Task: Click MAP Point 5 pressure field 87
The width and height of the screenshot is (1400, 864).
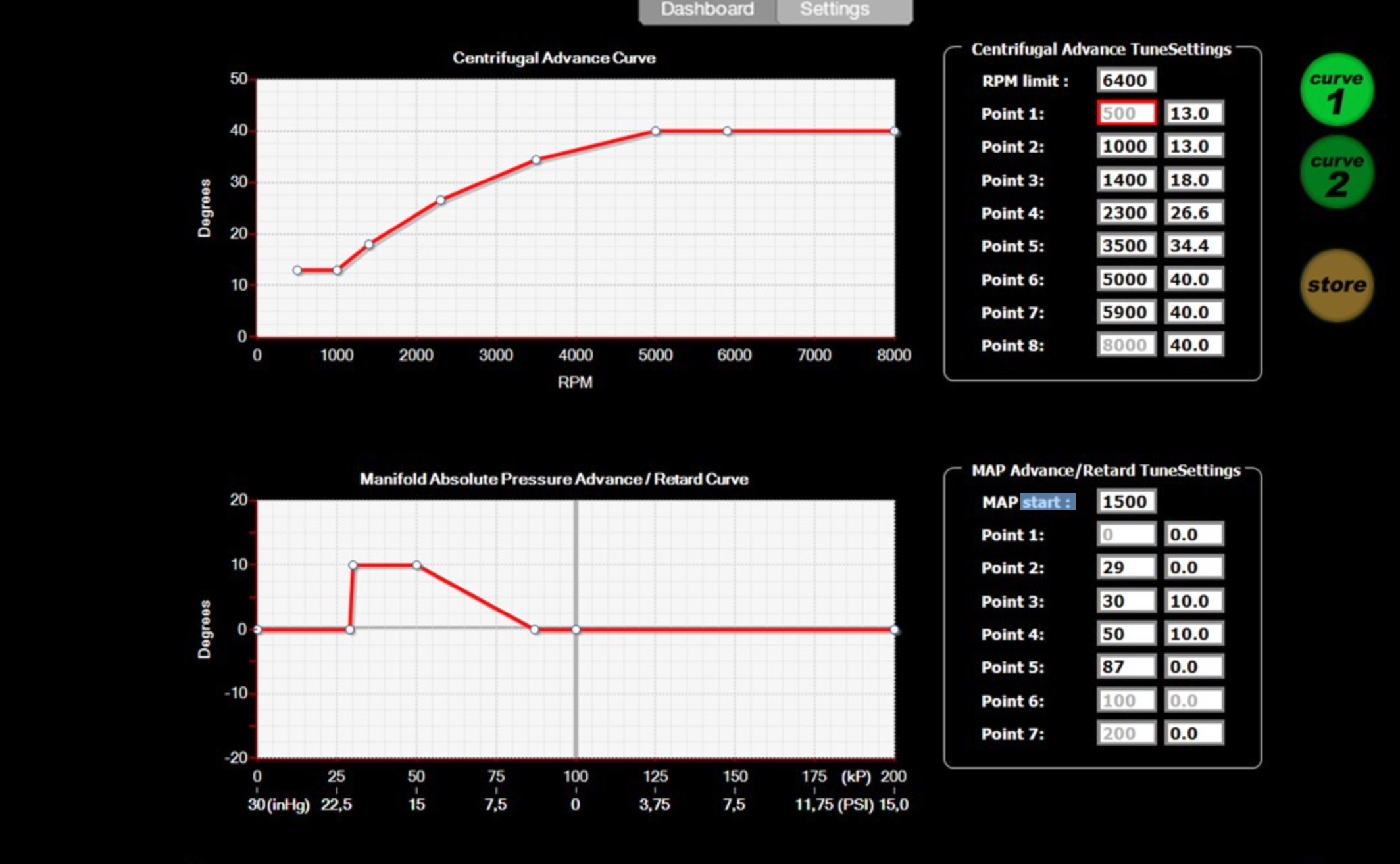Action: coord(1126,667)
